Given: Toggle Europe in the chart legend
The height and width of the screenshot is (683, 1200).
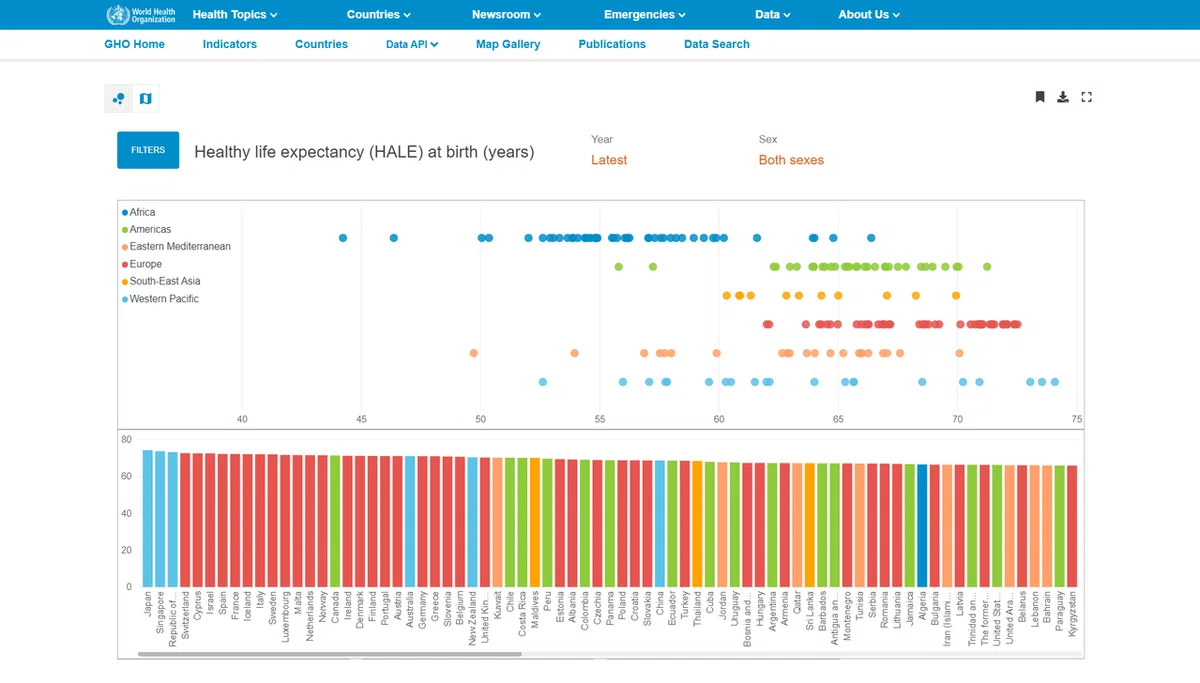Looking at the screenshot, I should 141,264.
